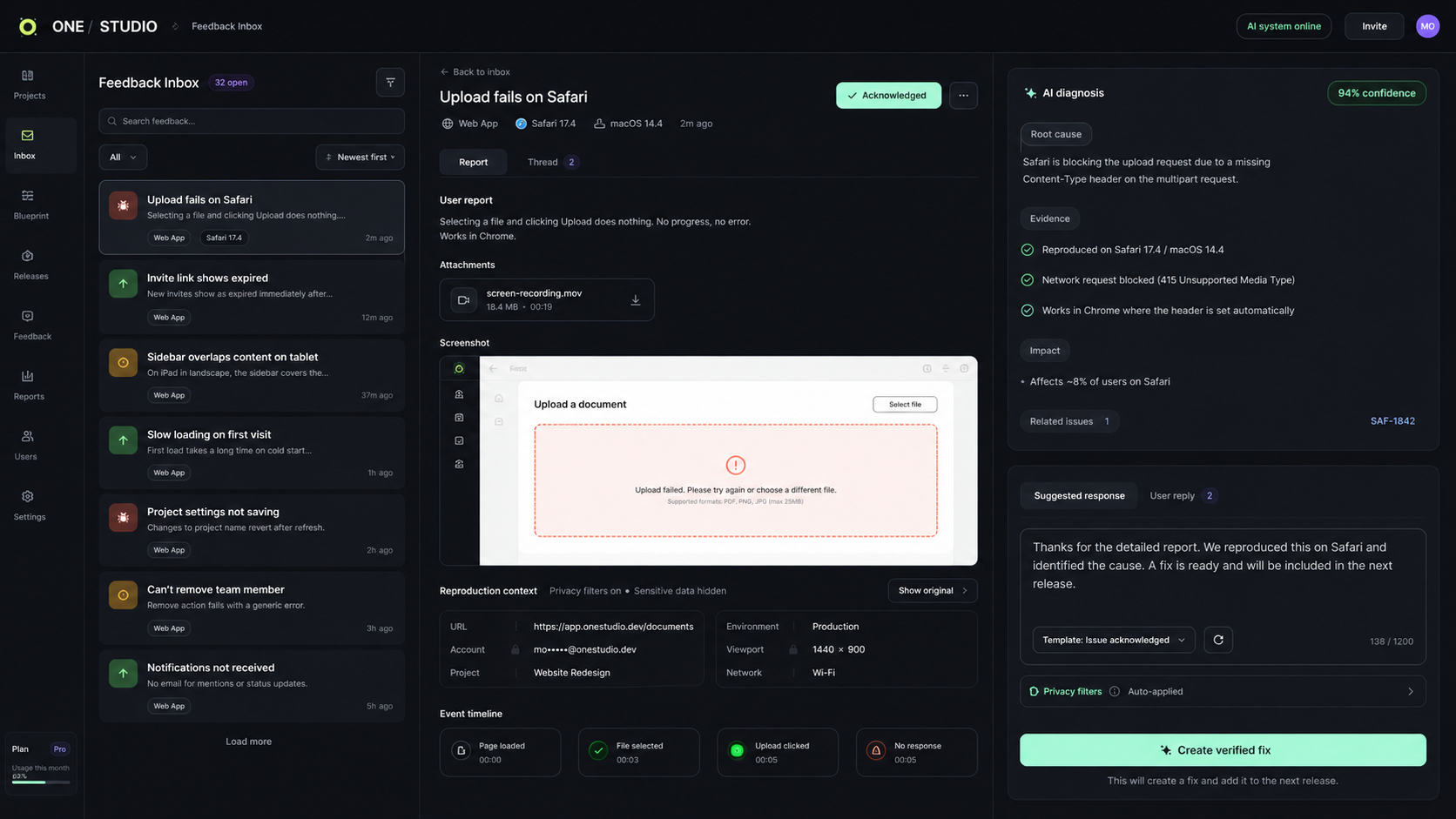Image resolution: width=1456 pixels, height=819 pixels.
Task: Click the Search feedback field
Action: point(252,121)
